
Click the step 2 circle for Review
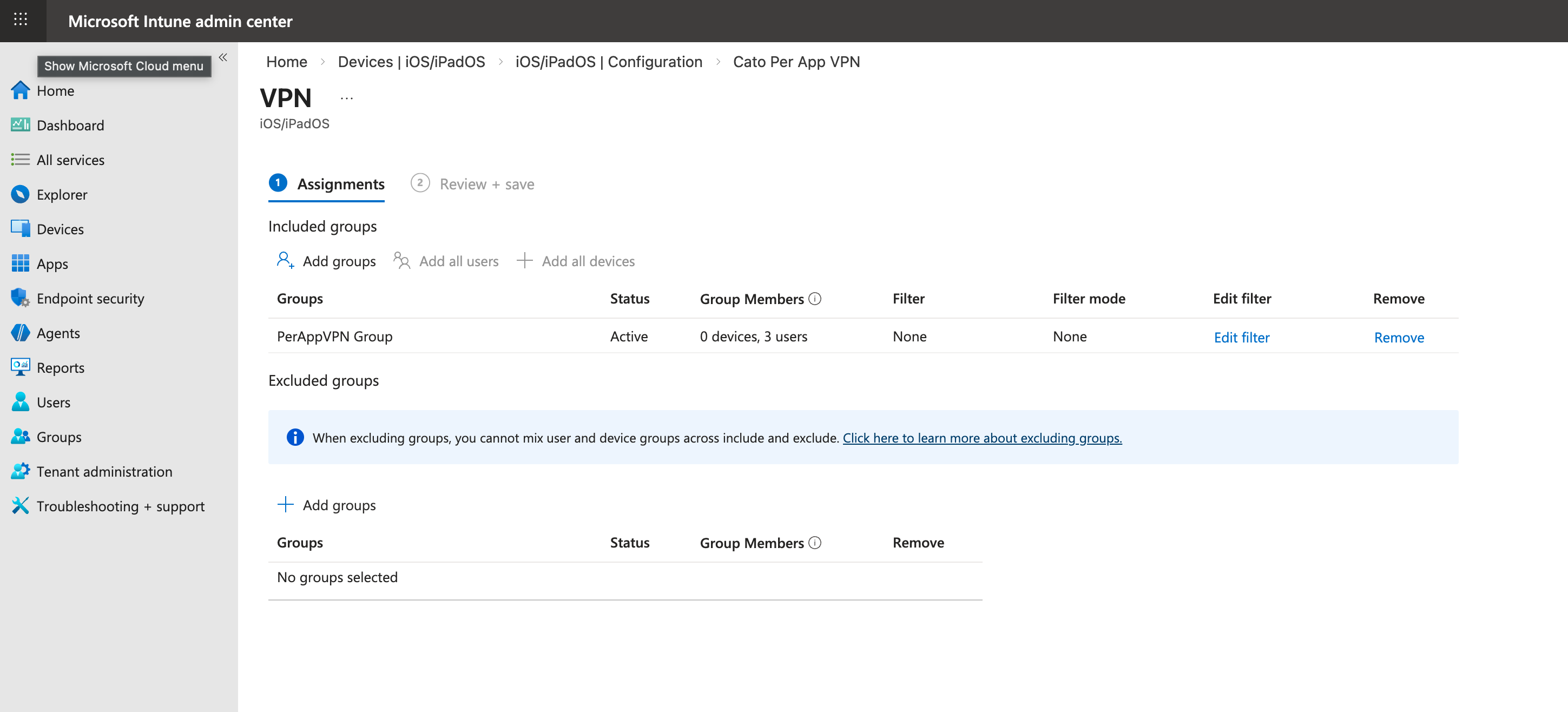tap(420, 182)
